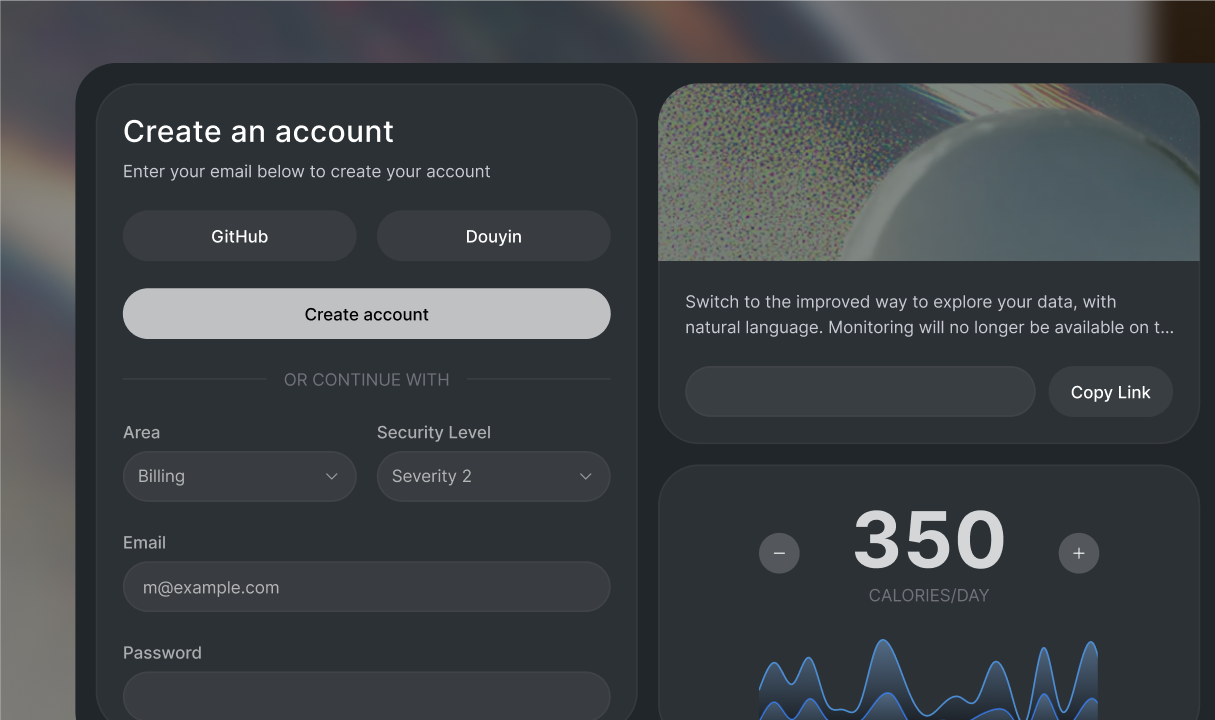Screen dimensions: 1215x720
Task: Click the 'Password' field label
Action: pos(162,653)
